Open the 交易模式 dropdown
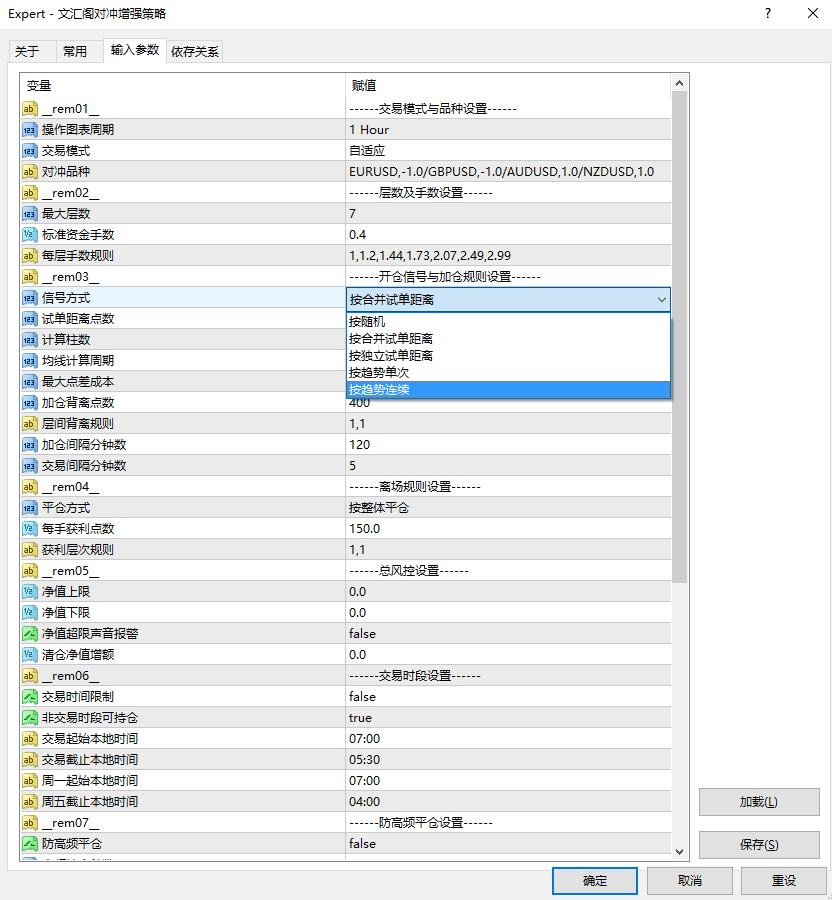Image resolution: width=832 pixels, height=900 pixels. point(500,150)
